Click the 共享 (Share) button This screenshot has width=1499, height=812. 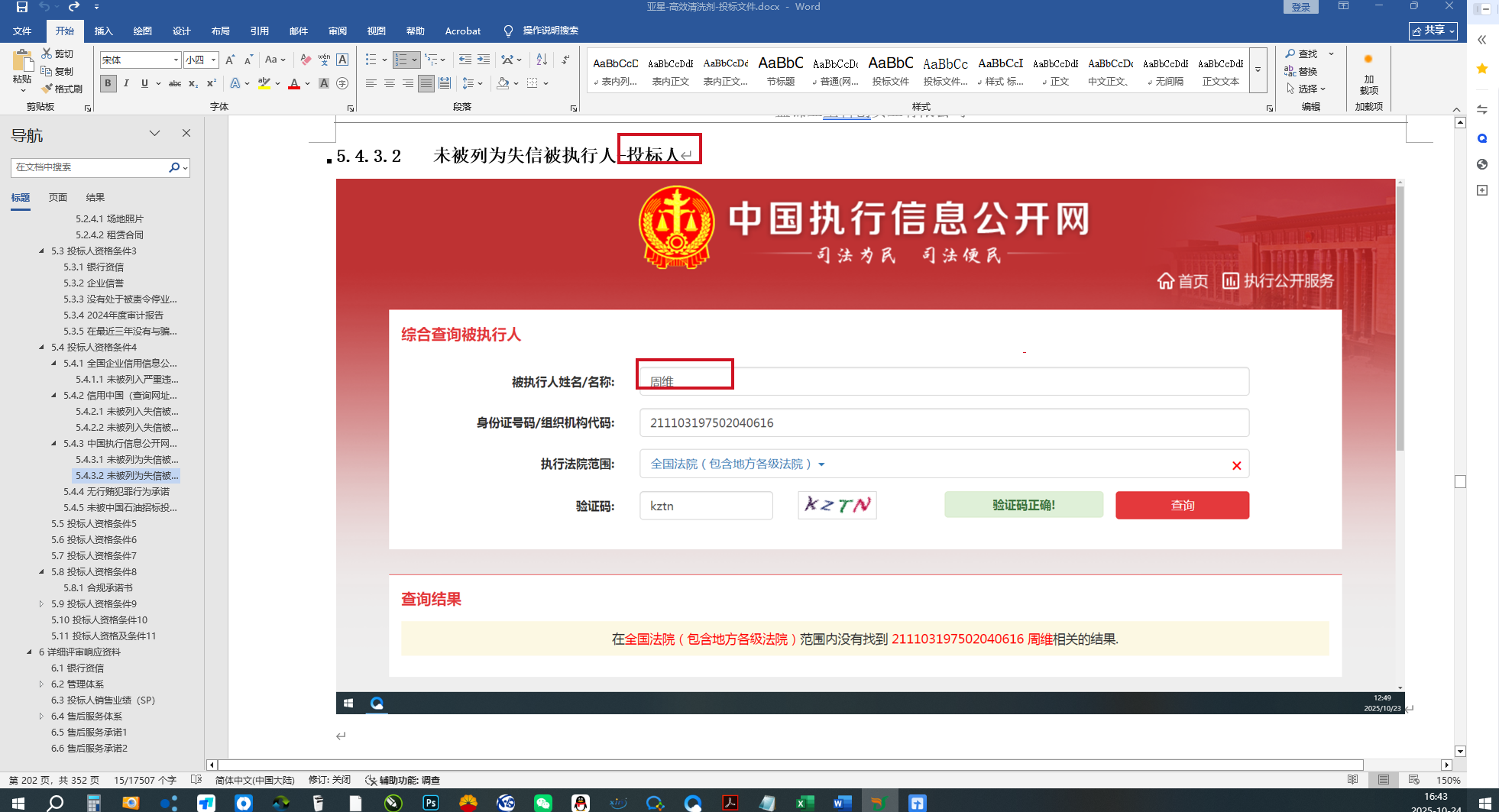tap(1433, 31)
